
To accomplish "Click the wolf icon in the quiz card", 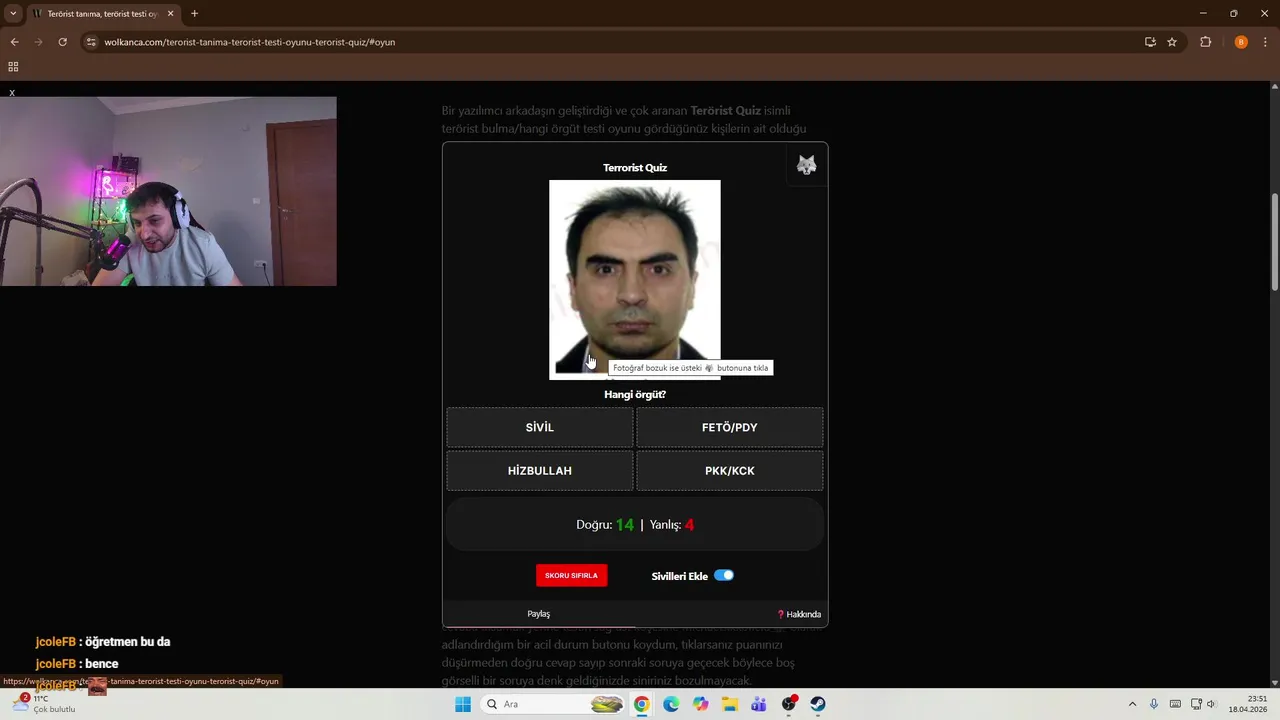I will click(806, 165).
